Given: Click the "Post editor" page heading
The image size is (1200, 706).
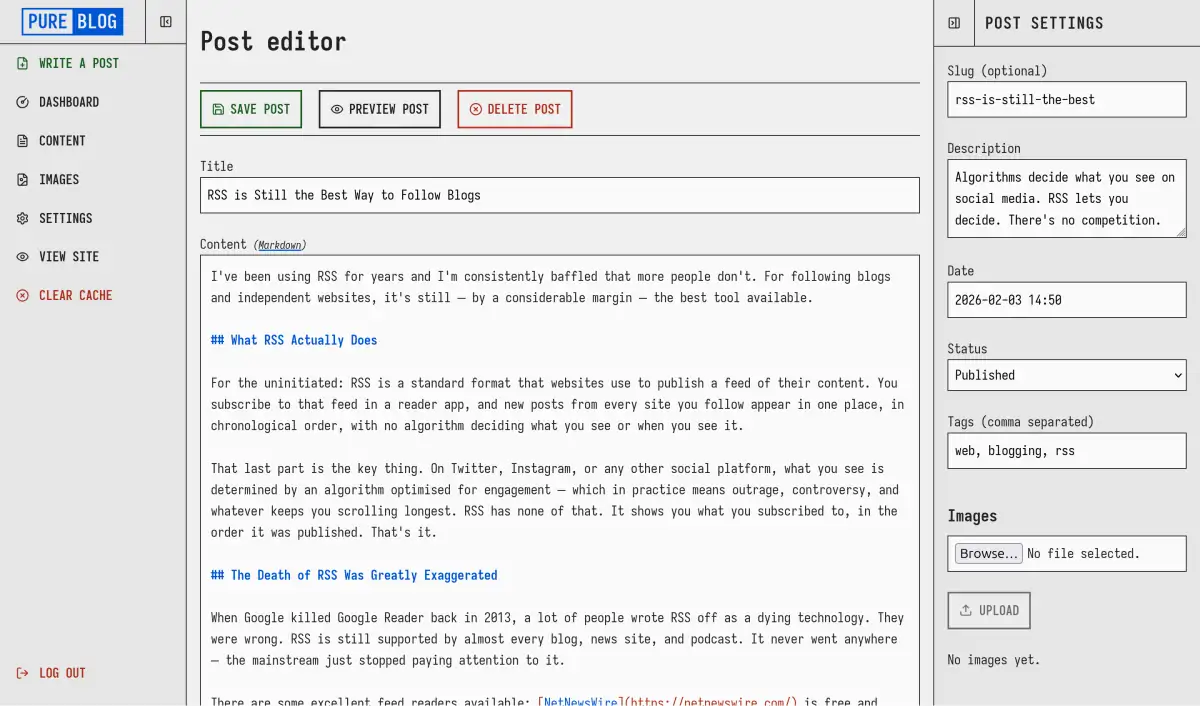Looking at the screenshot, I should [273, 41].
